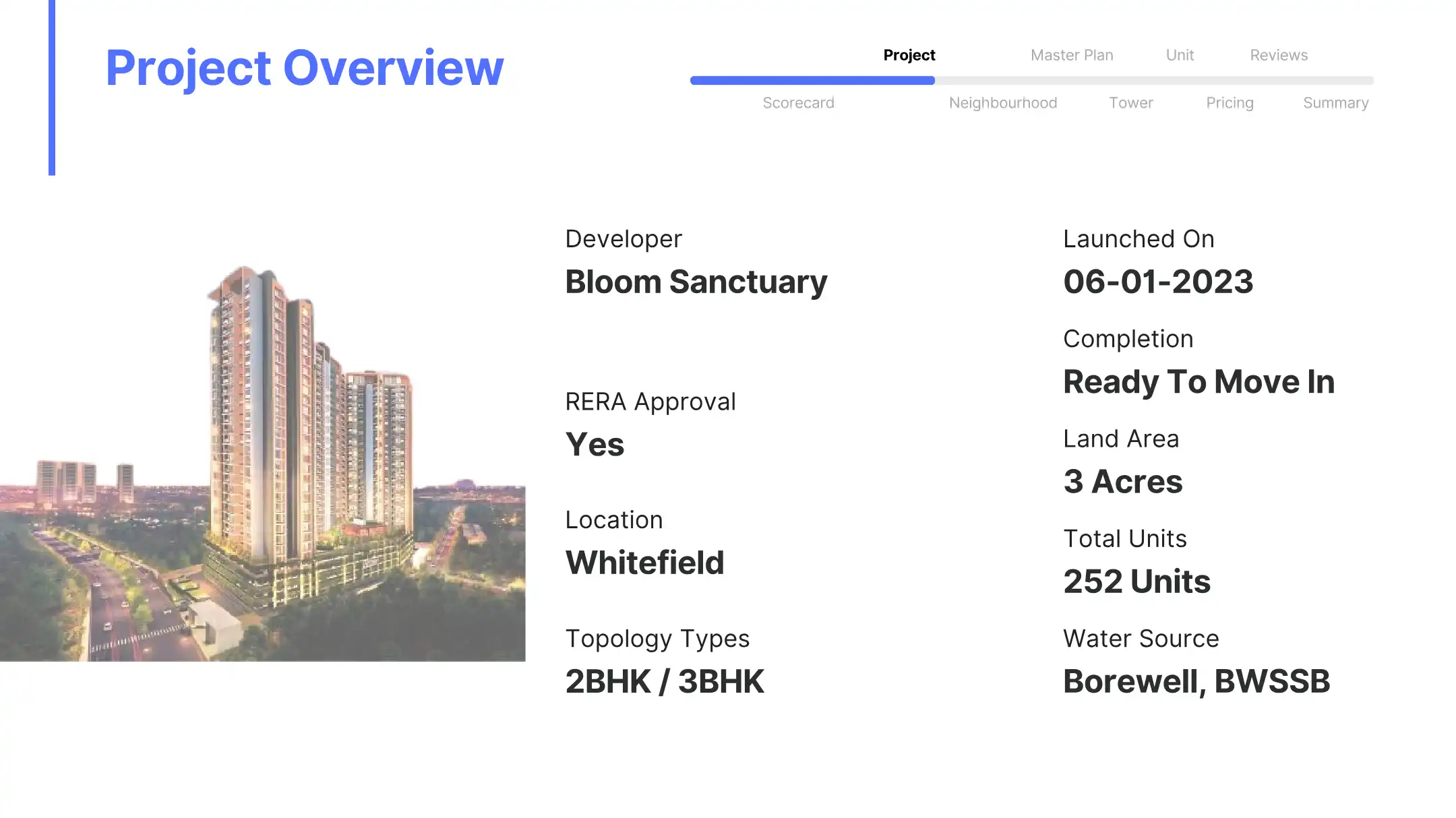Viewport: 1456px width, 818px height.
Task: Open the Master Plan tab
Action: [x=1072, y=55]
